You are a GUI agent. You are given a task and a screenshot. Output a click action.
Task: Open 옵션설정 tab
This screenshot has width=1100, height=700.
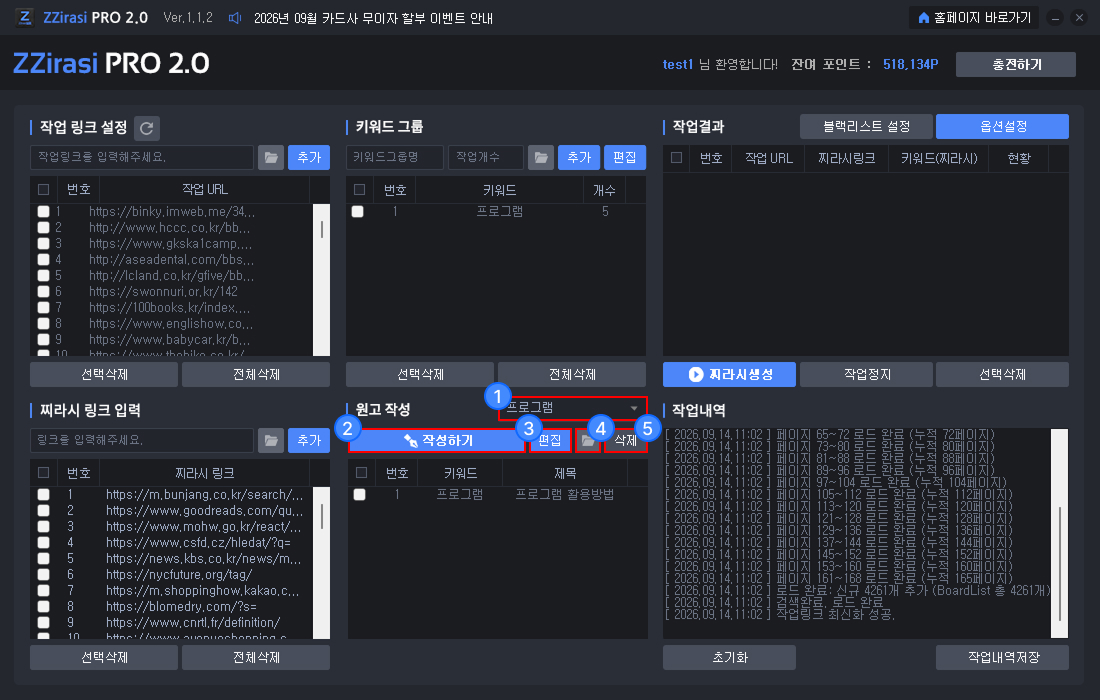pos(1002,126)
